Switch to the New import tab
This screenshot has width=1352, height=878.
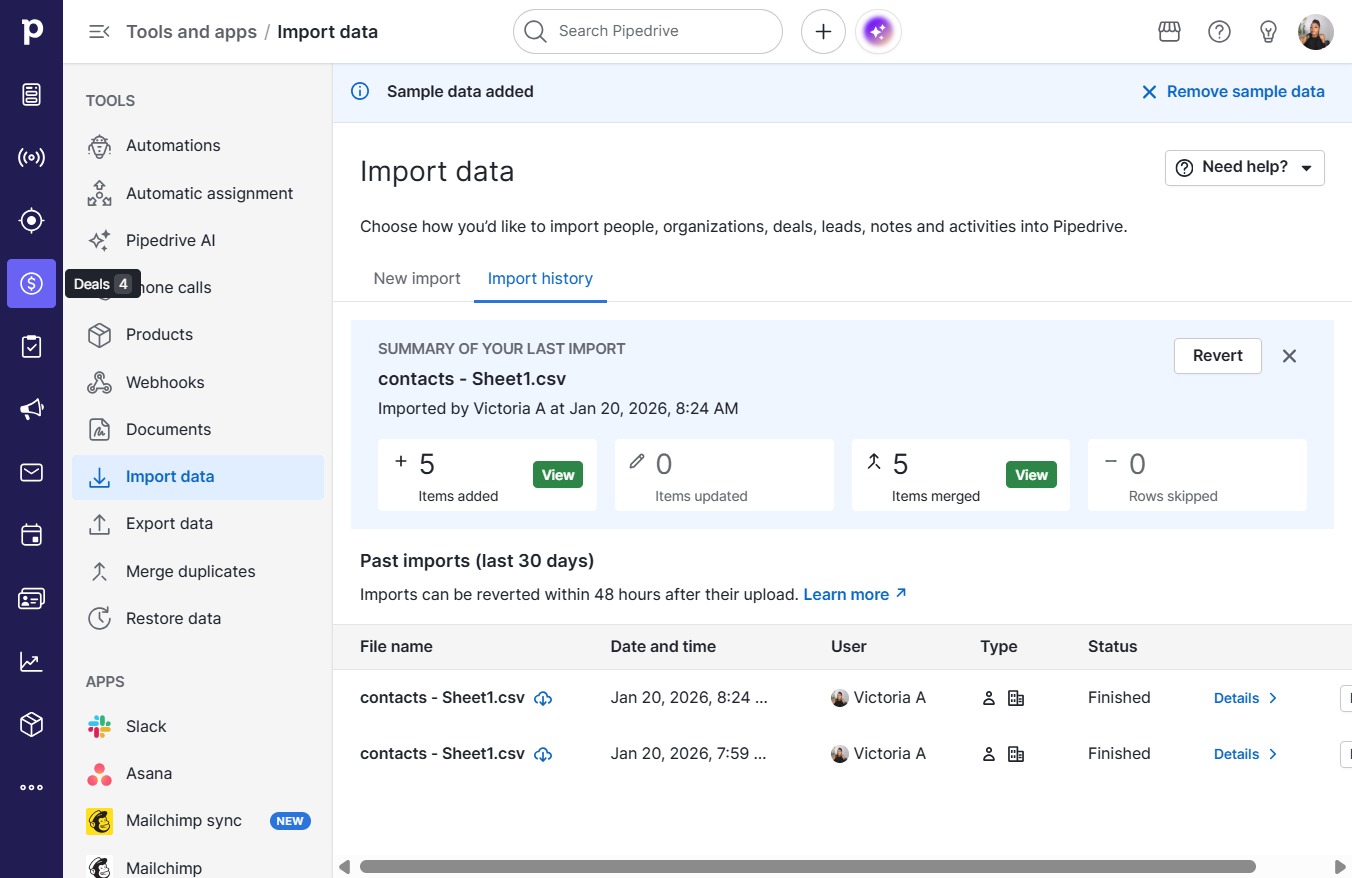point(417,279)
